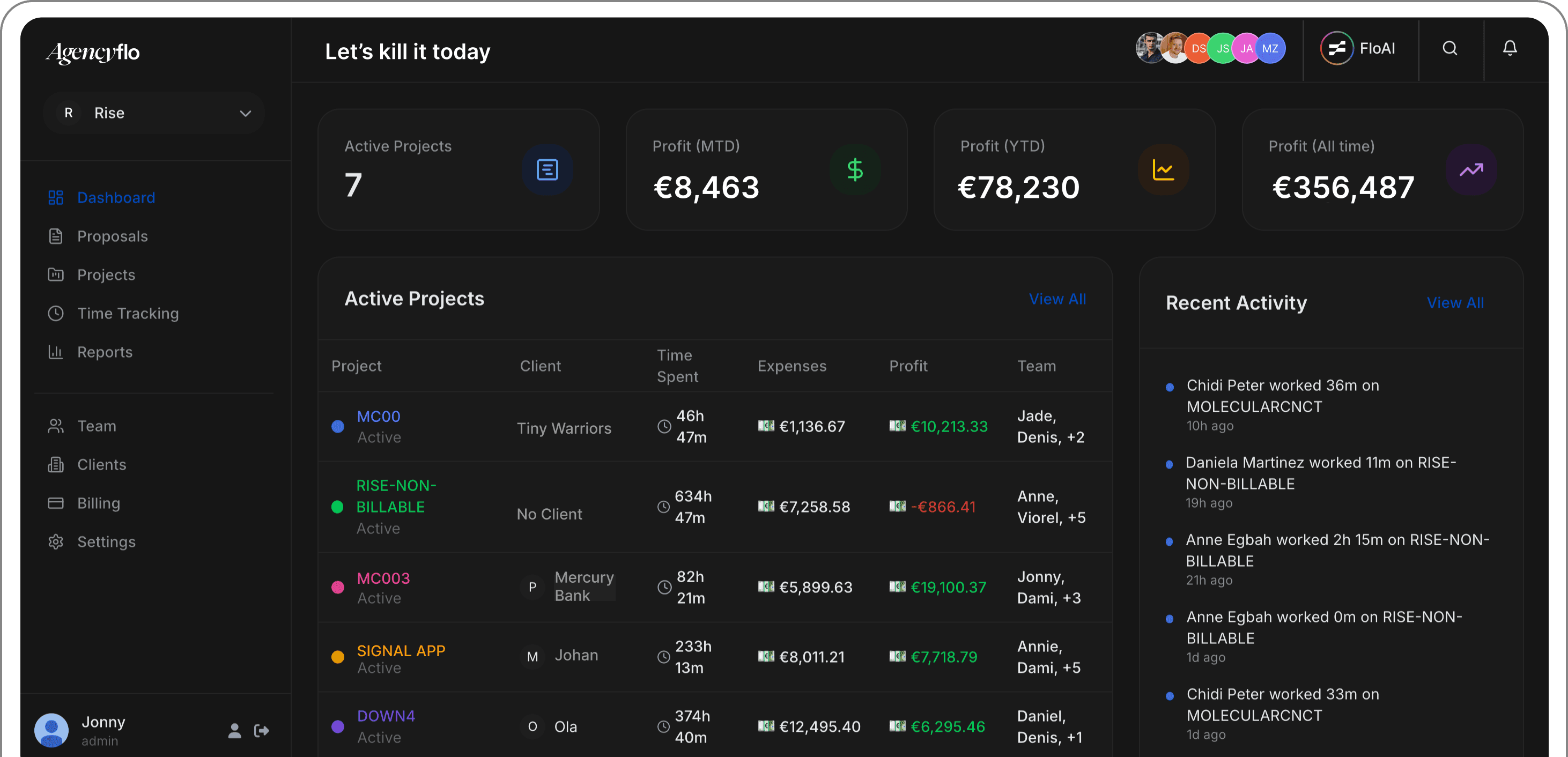Open the MC00 project
Viewport: 1568px width, 757px height.
tap(378, 416)
